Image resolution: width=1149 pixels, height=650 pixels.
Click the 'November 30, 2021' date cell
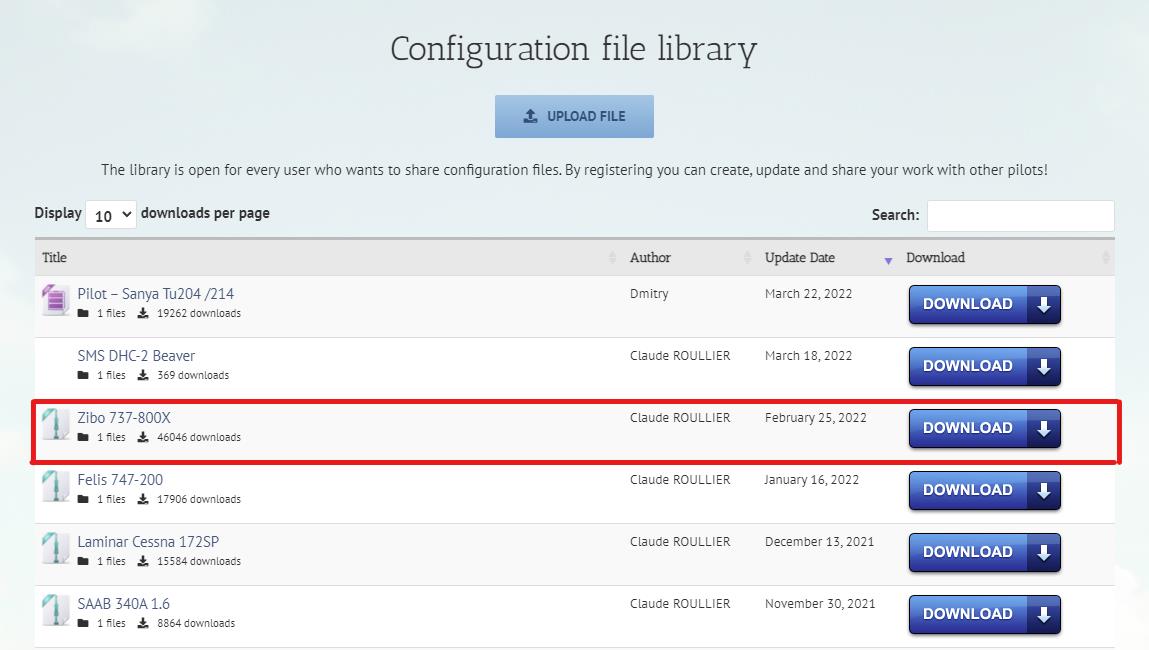(820, 604)
